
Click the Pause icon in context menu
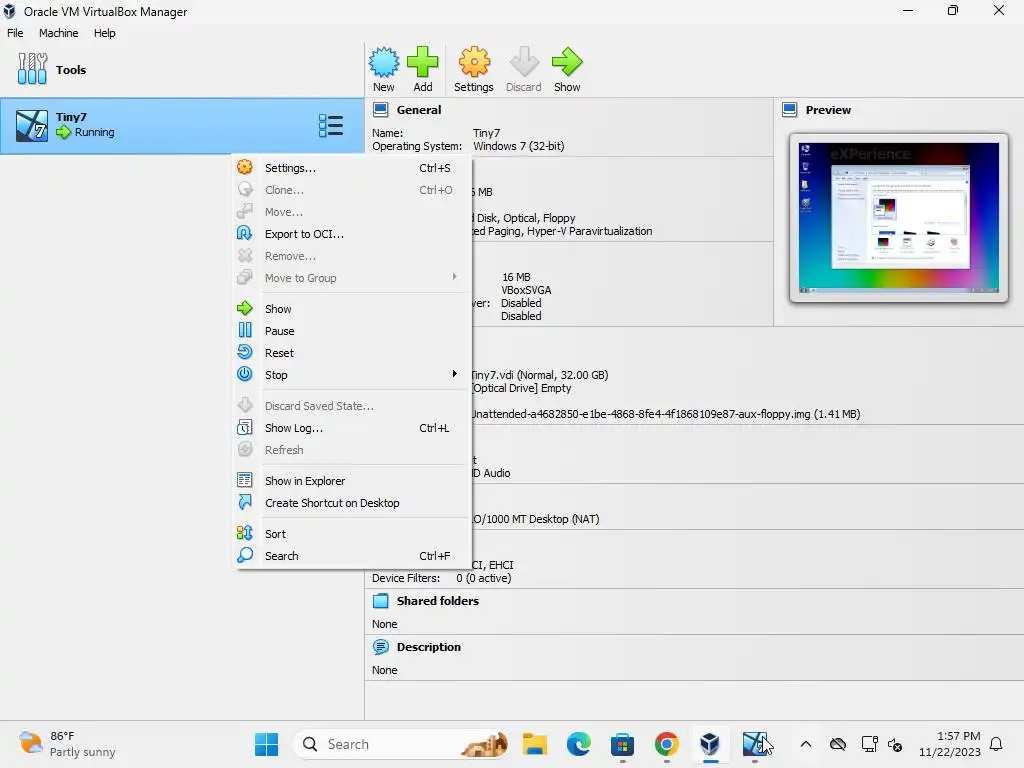(245, 330)
